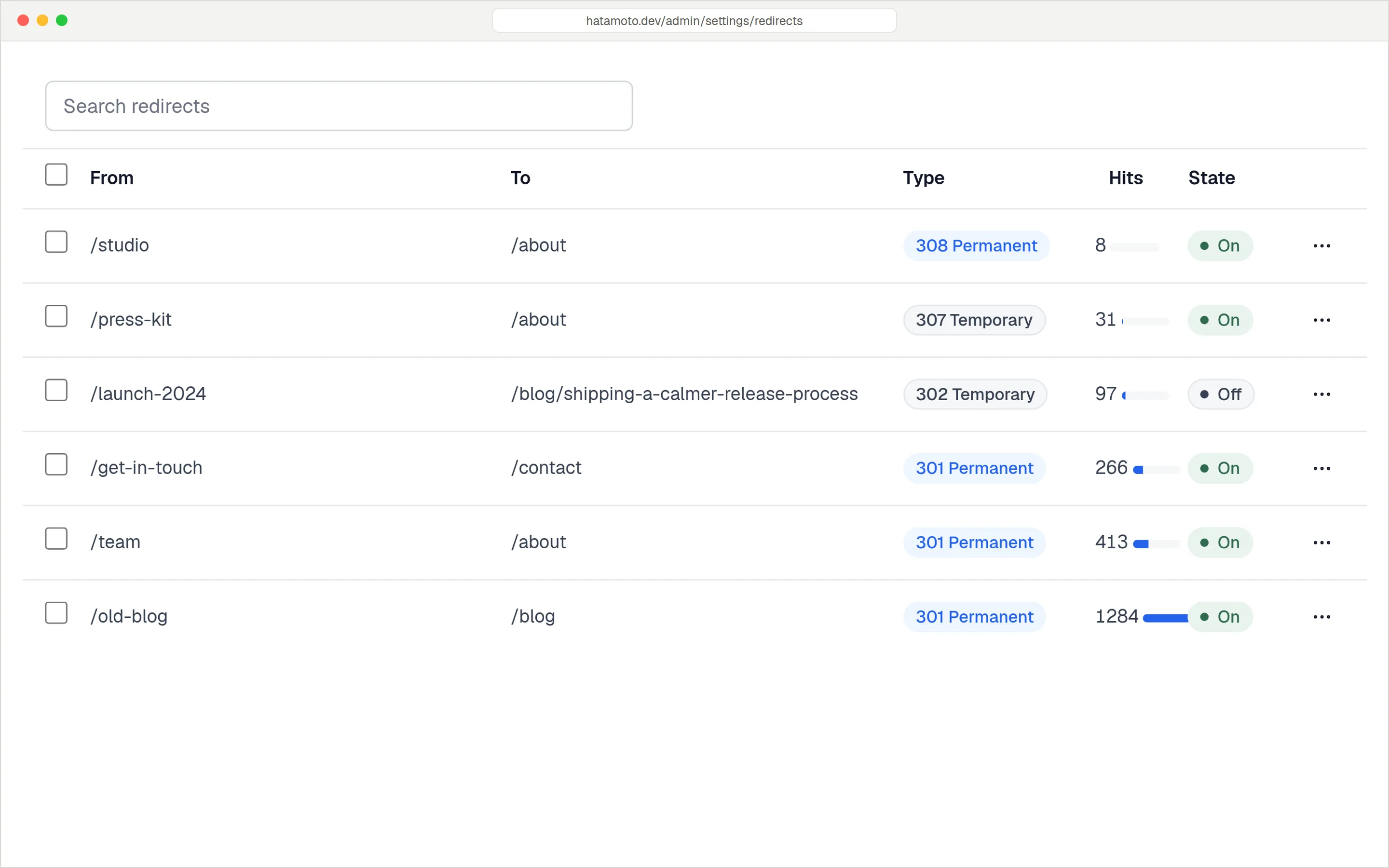
Task: Click the /launch-2024 source path
Action: tap(148, 394)
